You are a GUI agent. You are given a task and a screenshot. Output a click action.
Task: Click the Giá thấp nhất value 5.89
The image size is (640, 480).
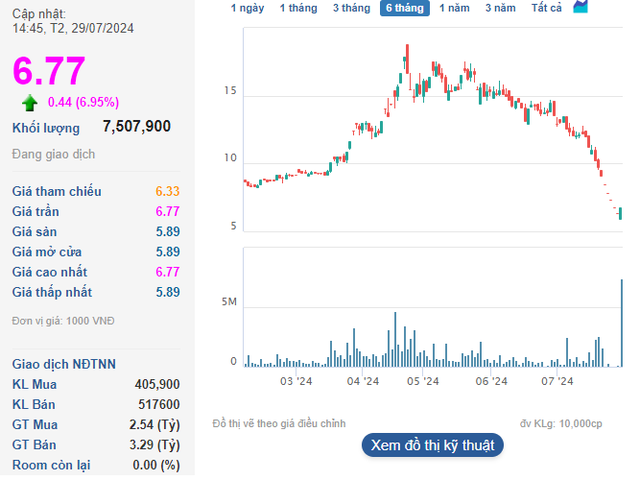[167, 292]
